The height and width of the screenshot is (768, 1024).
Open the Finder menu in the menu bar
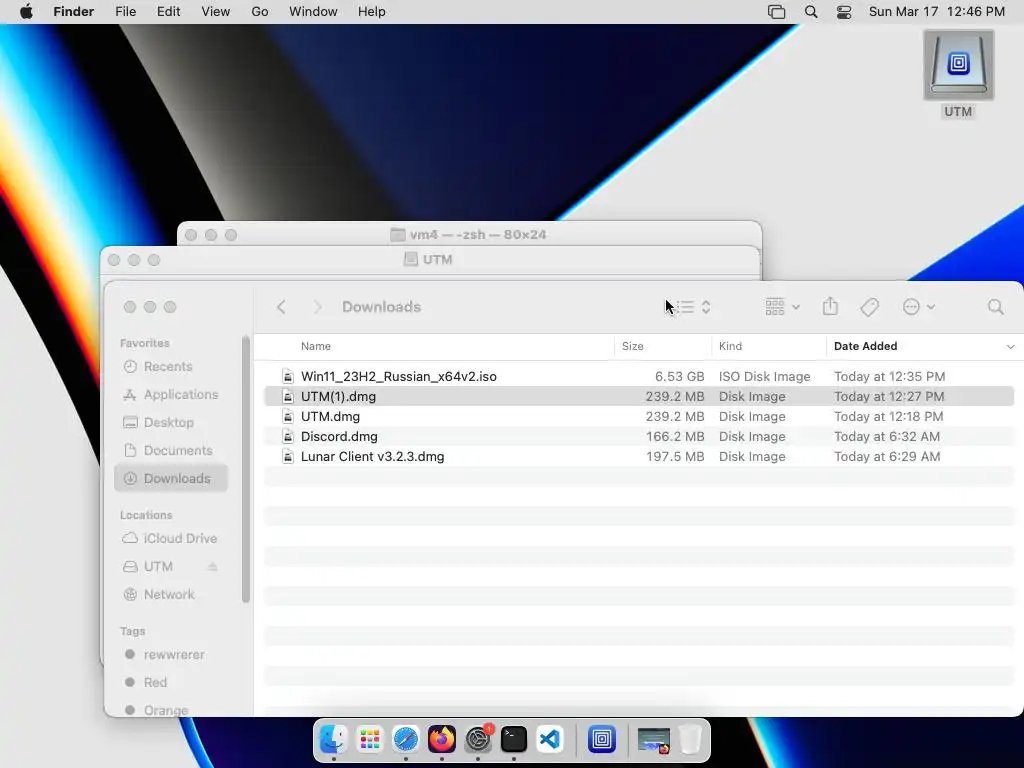[x=74, y=12]
